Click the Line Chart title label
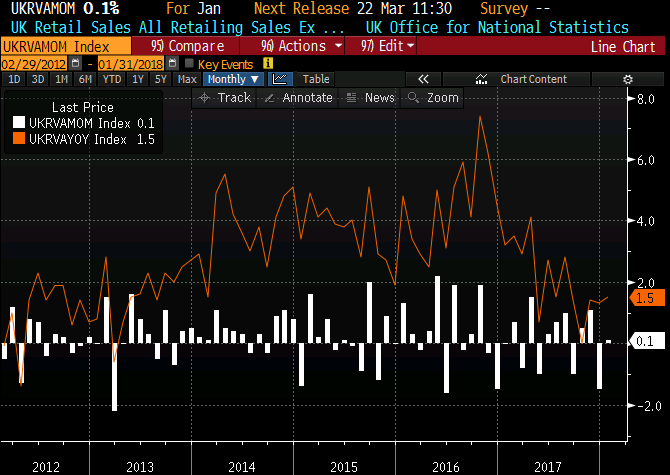670x475 pixels. tap(623, 47)
